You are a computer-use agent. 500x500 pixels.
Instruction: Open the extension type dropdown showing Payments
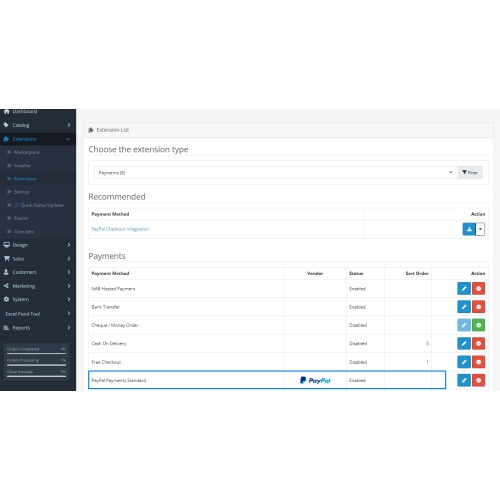click(x=276, y=173)
